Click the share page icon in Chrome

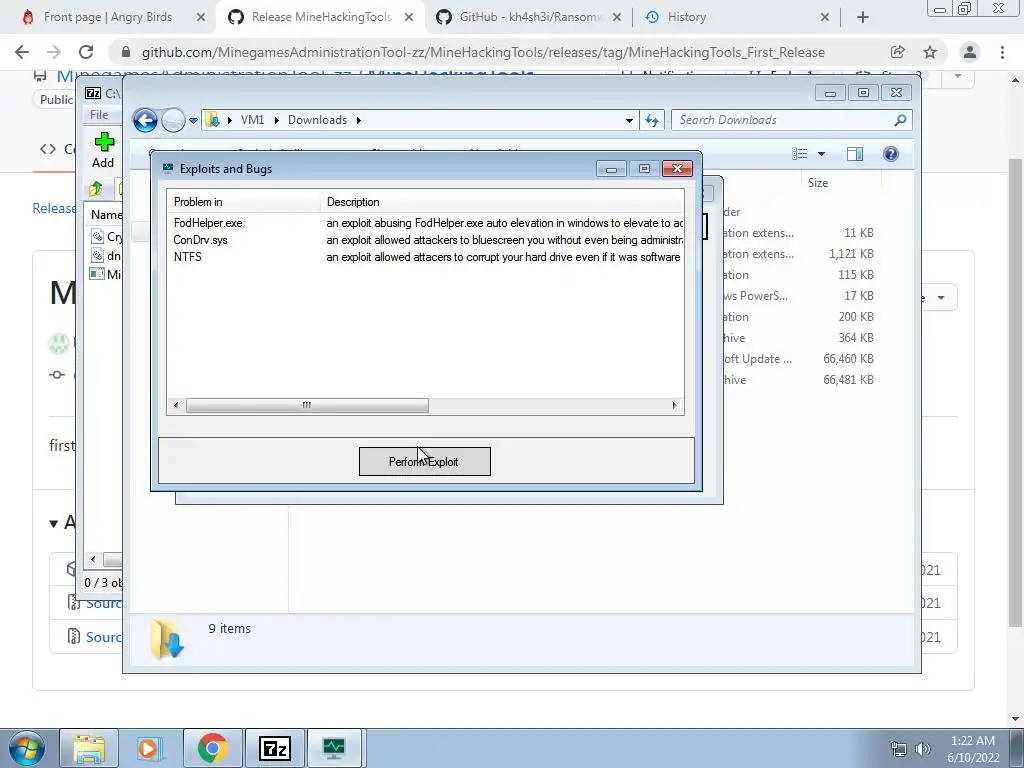pos(897,52)
